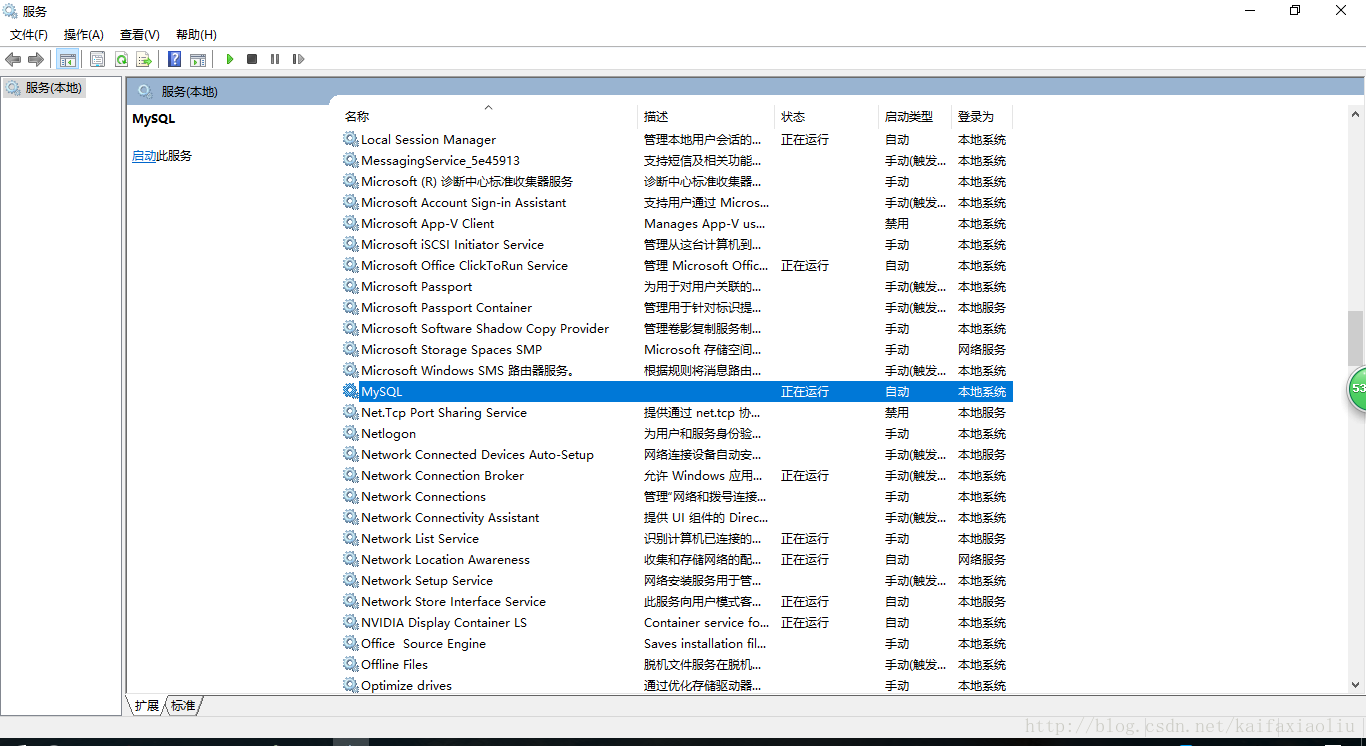Screen dimensions: 1366x746
Task: Toggle the action pane display
Action: tap(198, 59)
